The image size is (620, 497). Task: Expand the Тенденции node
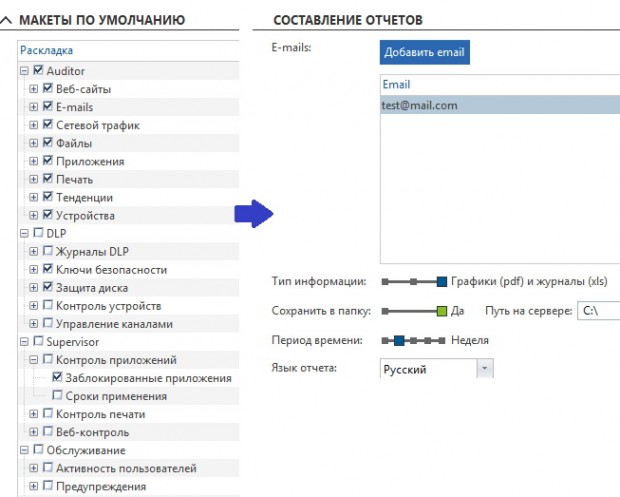pyautogui.click(x=34, y=197)
